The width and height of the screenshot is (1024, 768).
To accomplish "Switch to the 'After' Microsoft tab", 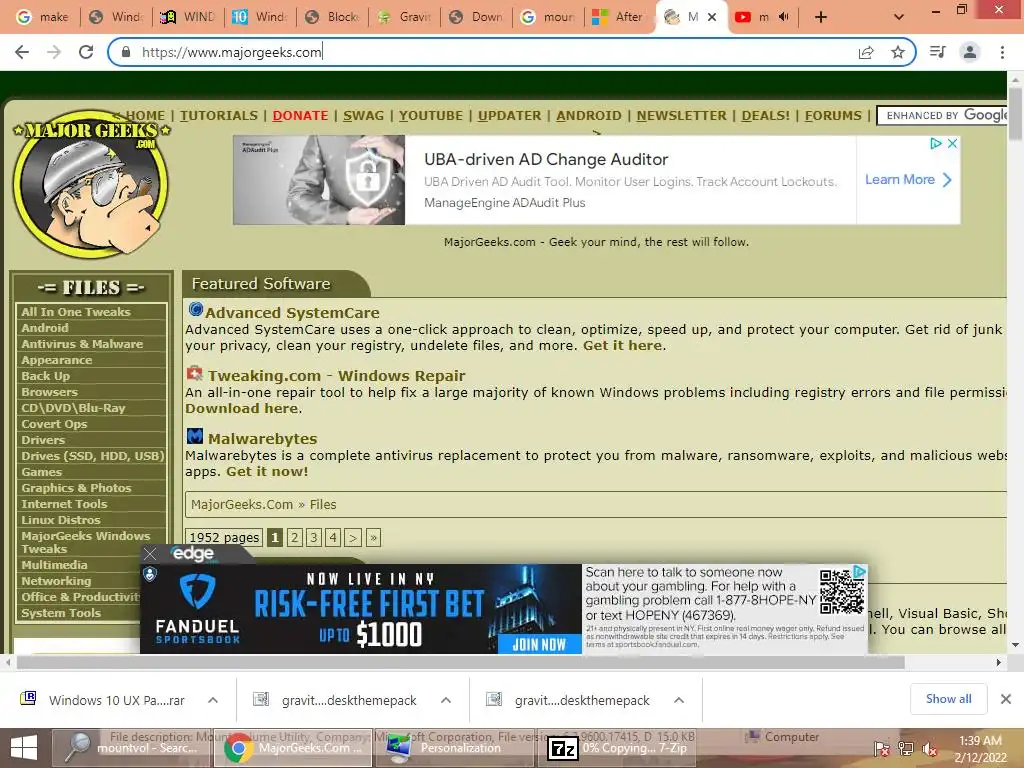I will pyautogui.click(x=617, y=17).
